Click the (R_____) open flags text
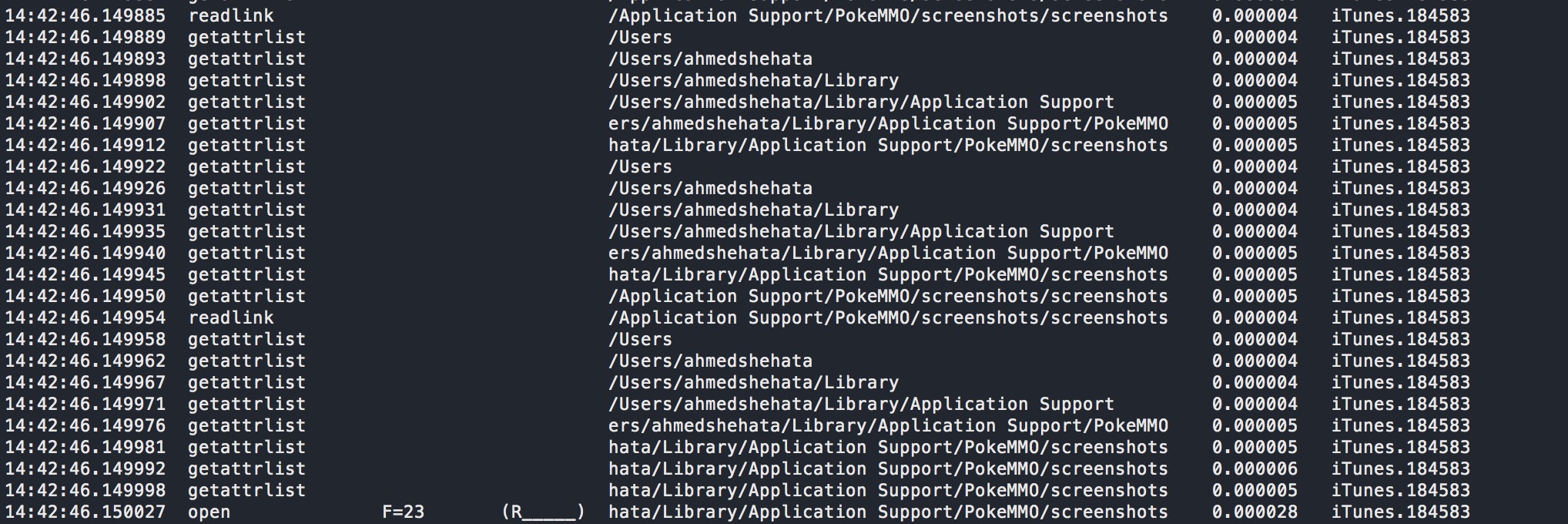This screenshot has height=524, width=1568. (x=544, y=512)
